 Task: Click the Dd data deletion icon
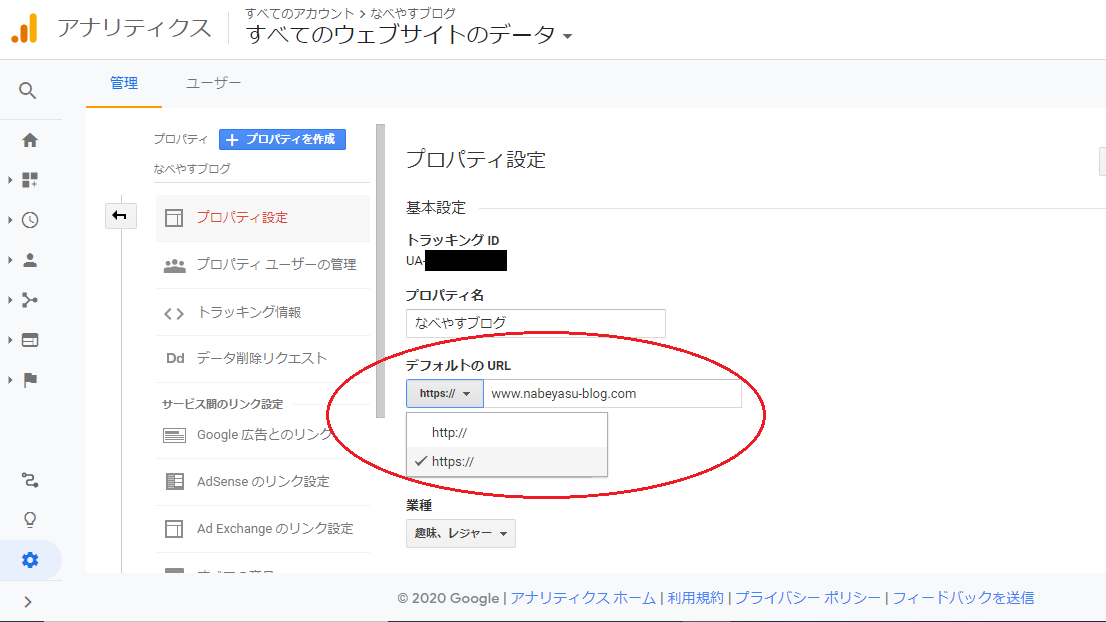(x=175, y=358)
